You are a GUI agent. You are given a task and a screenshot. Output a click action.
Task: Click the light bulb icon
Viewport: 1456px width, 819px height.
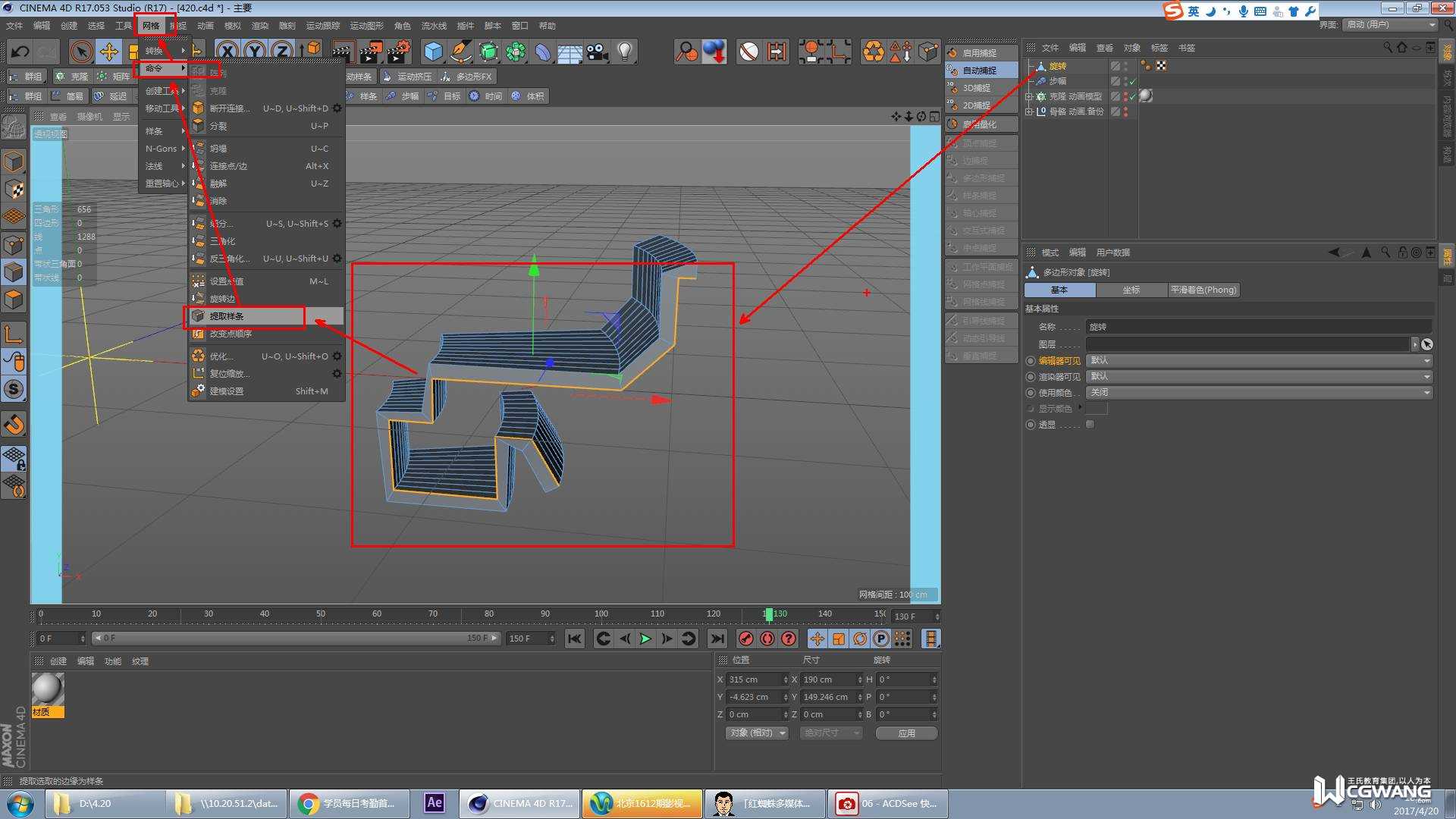(625, 52)
